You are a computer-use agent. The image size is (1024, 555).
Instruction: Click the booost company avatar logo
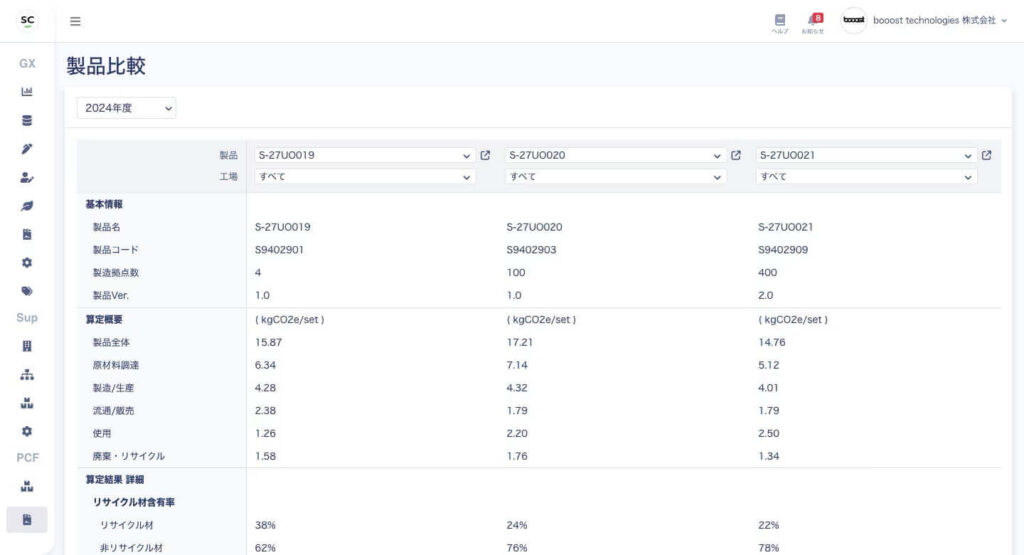pyautogui.click(x=853, y=21)
